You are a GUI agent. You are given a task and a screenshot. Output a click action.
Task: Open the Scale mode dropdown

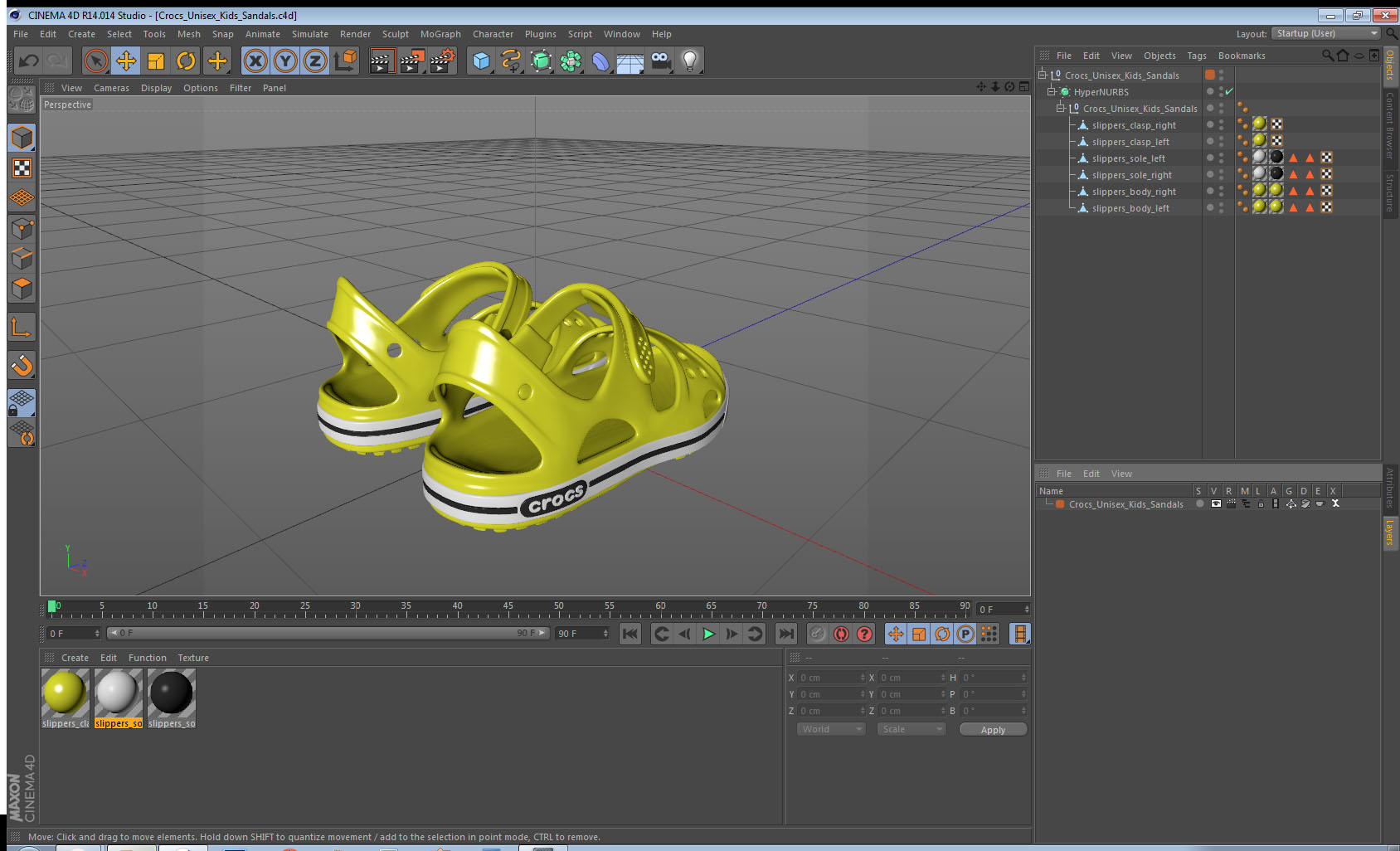click(911, 729)
